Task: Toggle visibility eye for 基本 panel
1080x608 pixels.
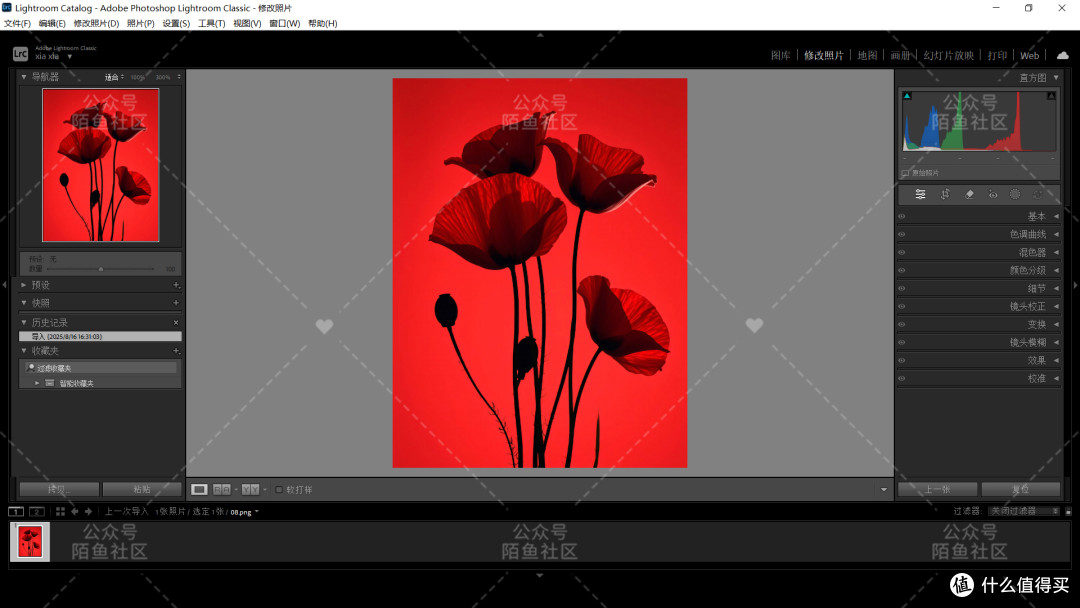Action: tap(902, 216)
